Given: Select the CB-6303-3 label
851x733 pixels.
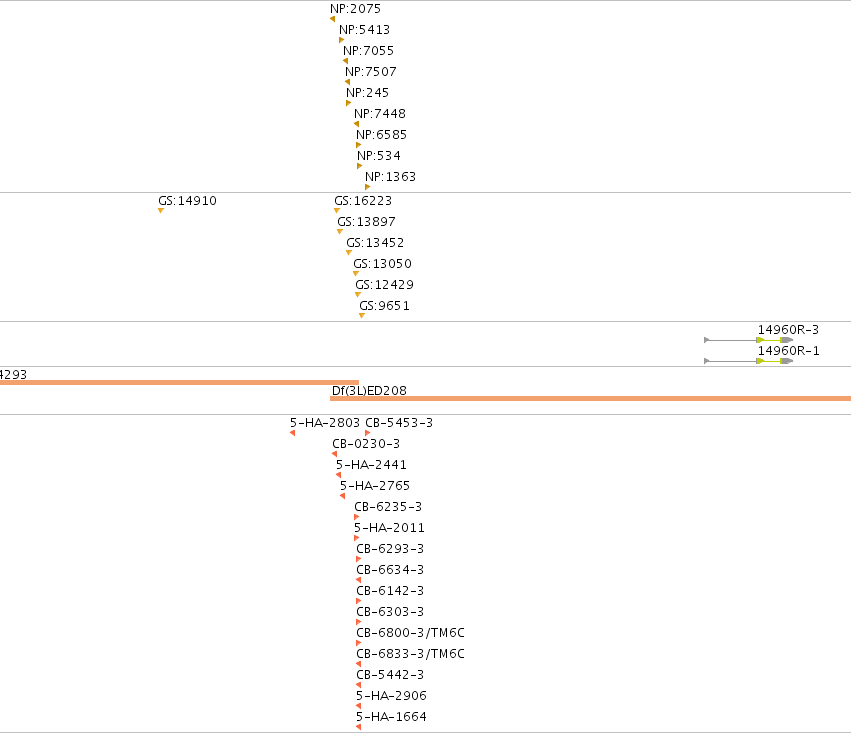Looking at the screenshot, I should [x=390, y=612].
